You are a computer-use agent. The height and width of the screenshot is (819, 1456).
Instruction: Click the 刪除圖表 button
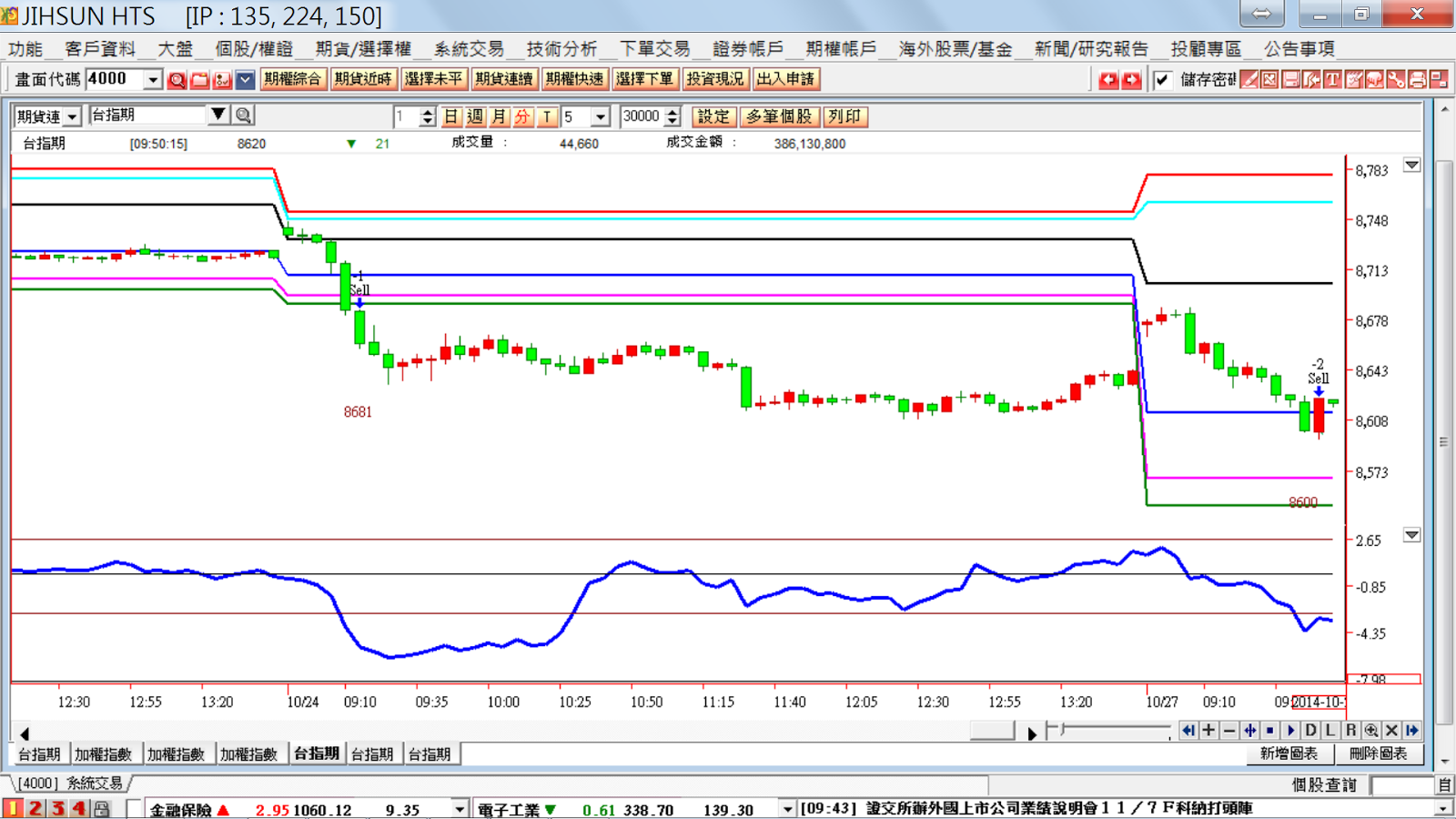point(1378,753)
